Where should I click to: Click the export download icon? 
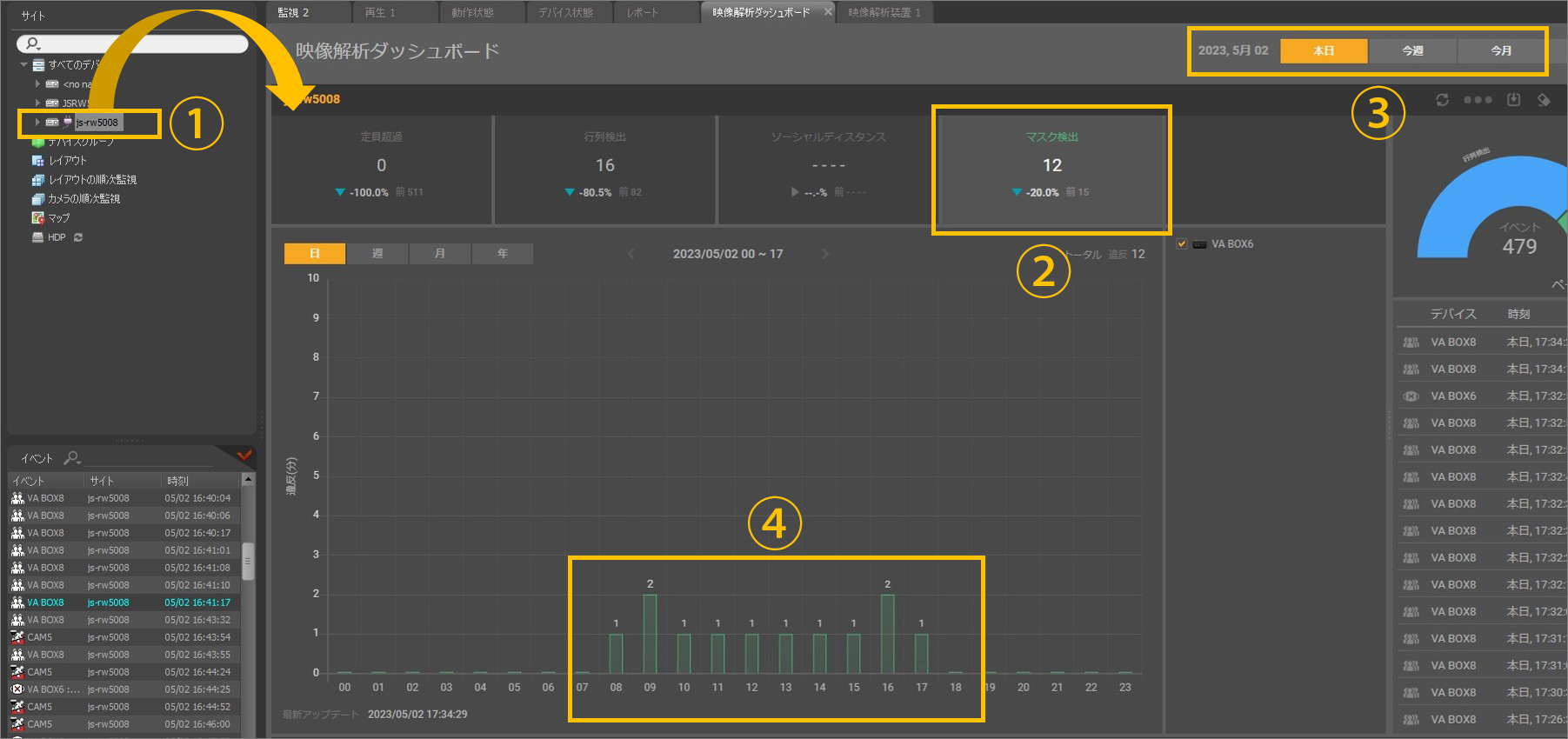point(1514,100)
